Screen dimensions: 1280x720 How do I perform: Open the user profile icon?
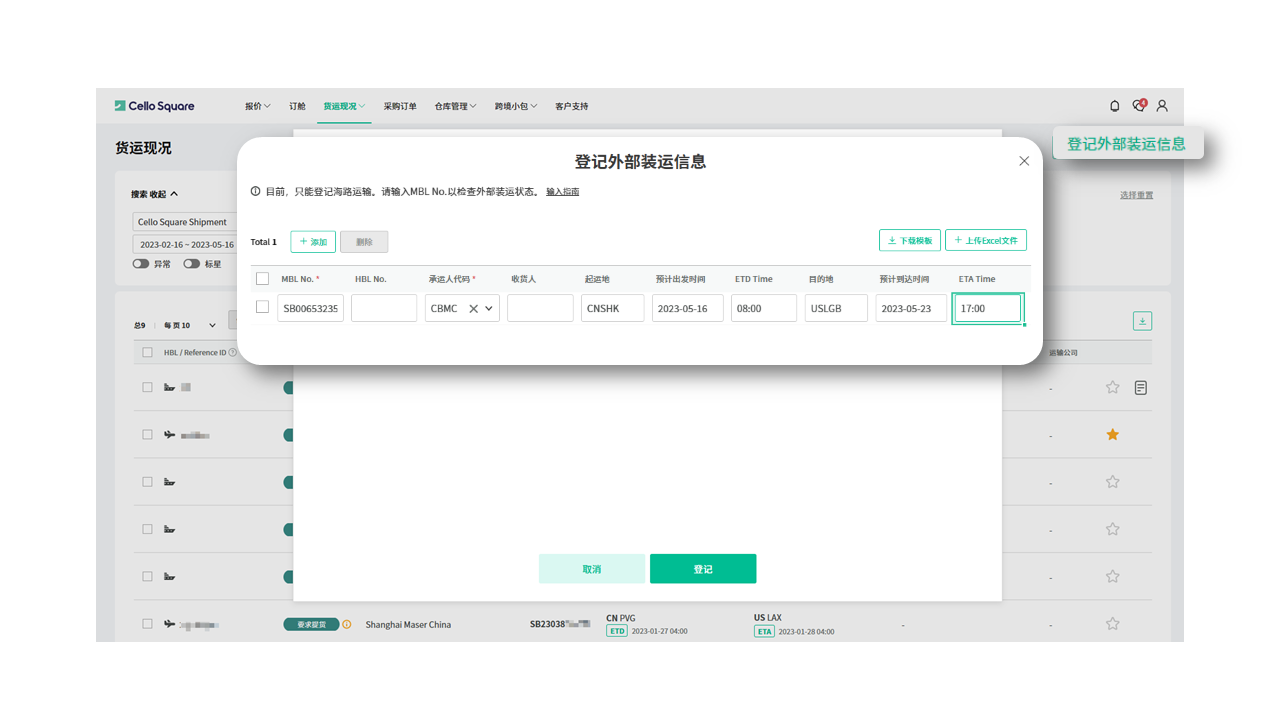pos(1162,106)
